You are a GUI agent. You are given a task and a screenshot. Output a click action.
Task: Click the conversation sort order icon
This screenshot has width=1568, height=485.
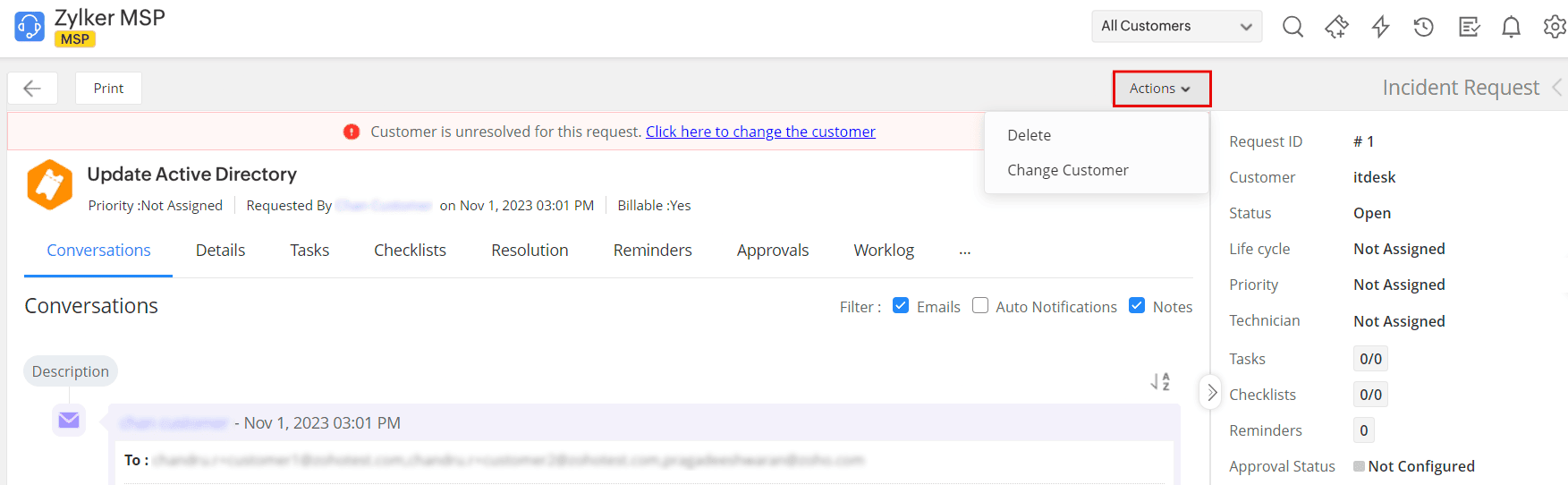pos(1160,382)
